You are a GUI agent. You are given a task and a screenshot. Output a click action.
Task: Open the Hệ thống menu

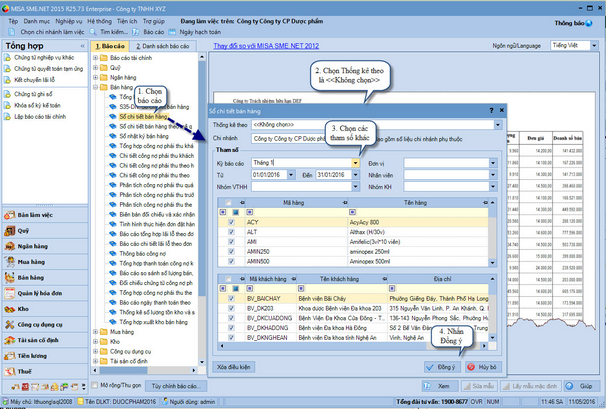(x=99, y=21)
